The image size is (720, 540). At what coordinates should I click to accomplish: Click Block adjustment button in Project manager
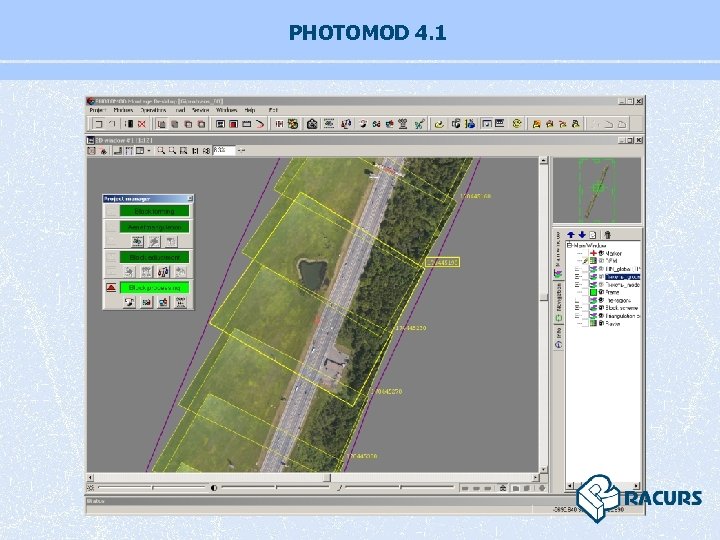pyautogui.click(x=154, y=257)
